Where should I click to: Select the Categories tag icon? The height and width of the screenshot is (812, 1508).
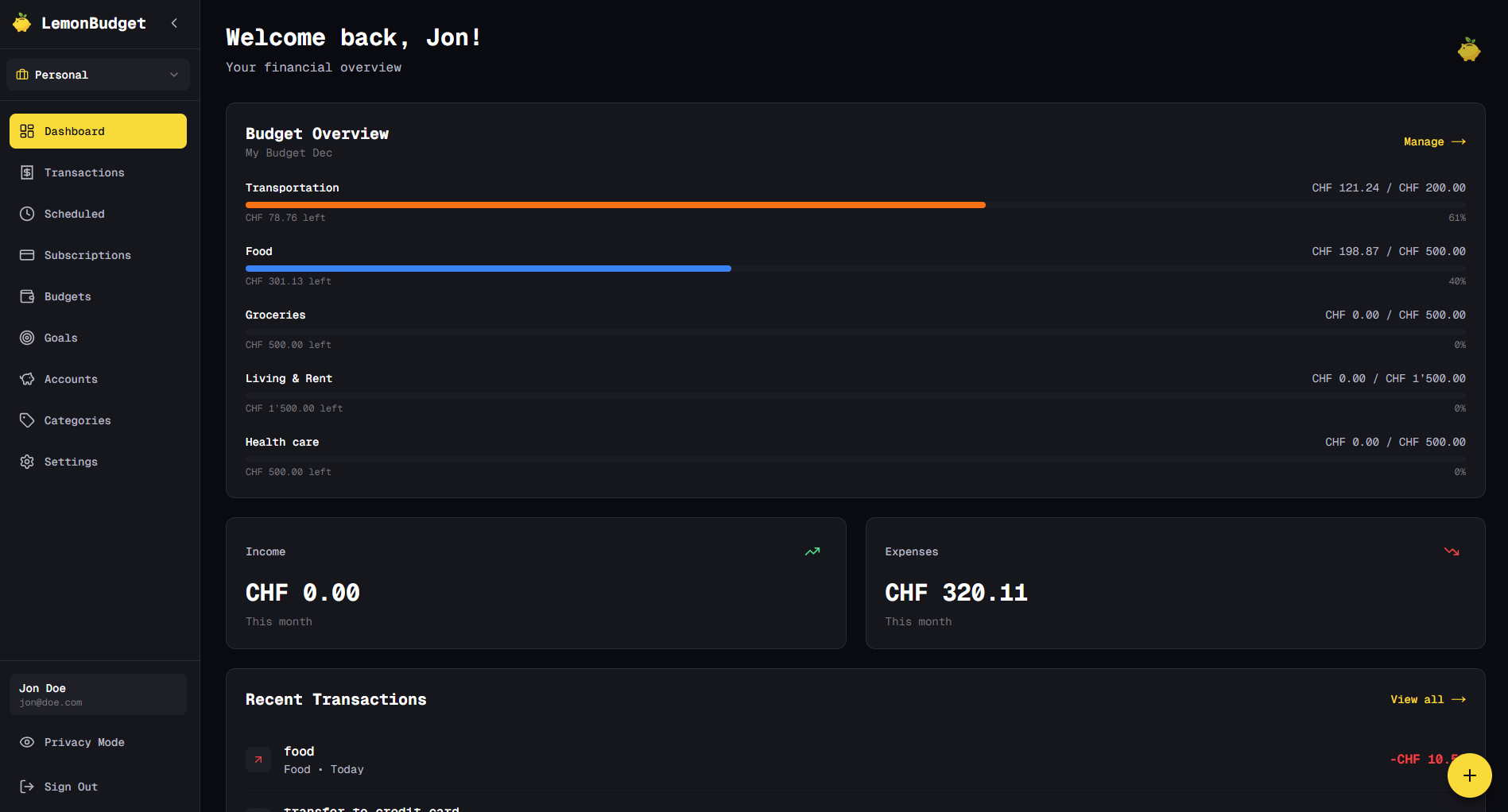coord(27,420)
